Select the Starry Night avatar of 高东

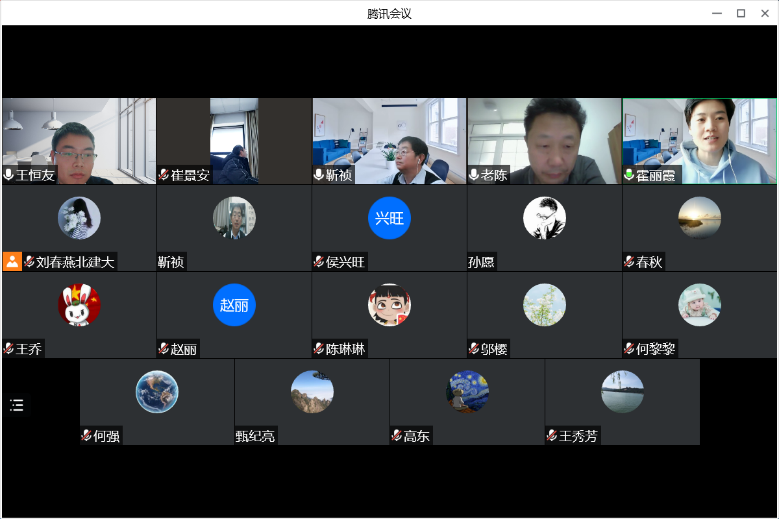pos(467,392)
